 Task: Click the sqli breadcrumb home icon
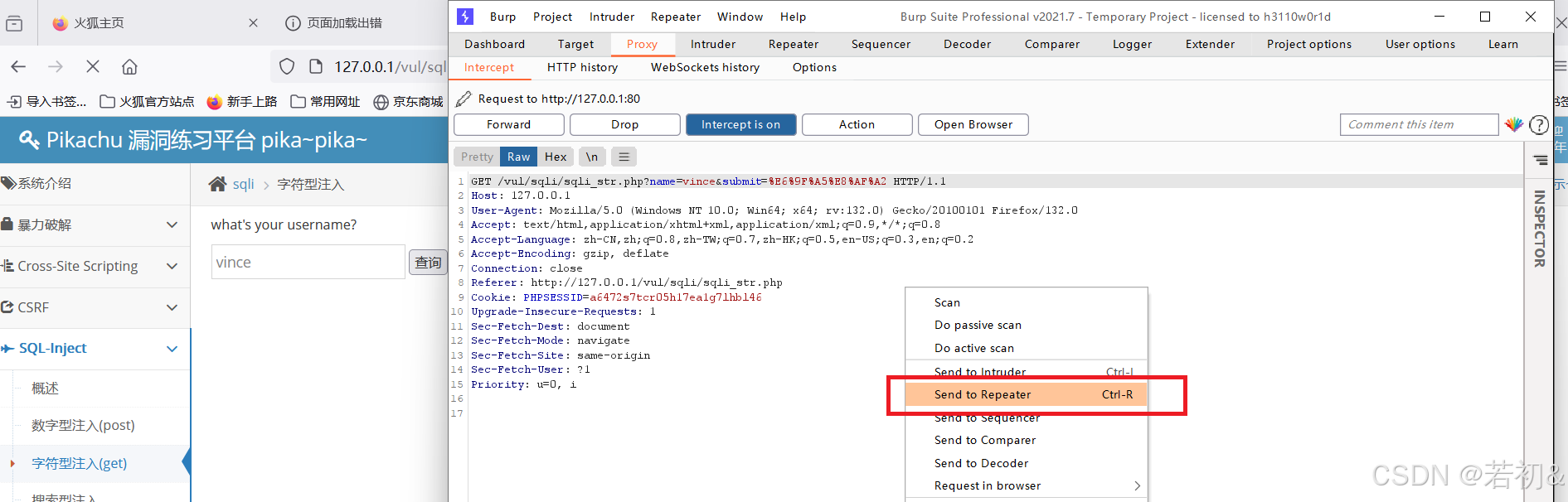pos(217,184)
